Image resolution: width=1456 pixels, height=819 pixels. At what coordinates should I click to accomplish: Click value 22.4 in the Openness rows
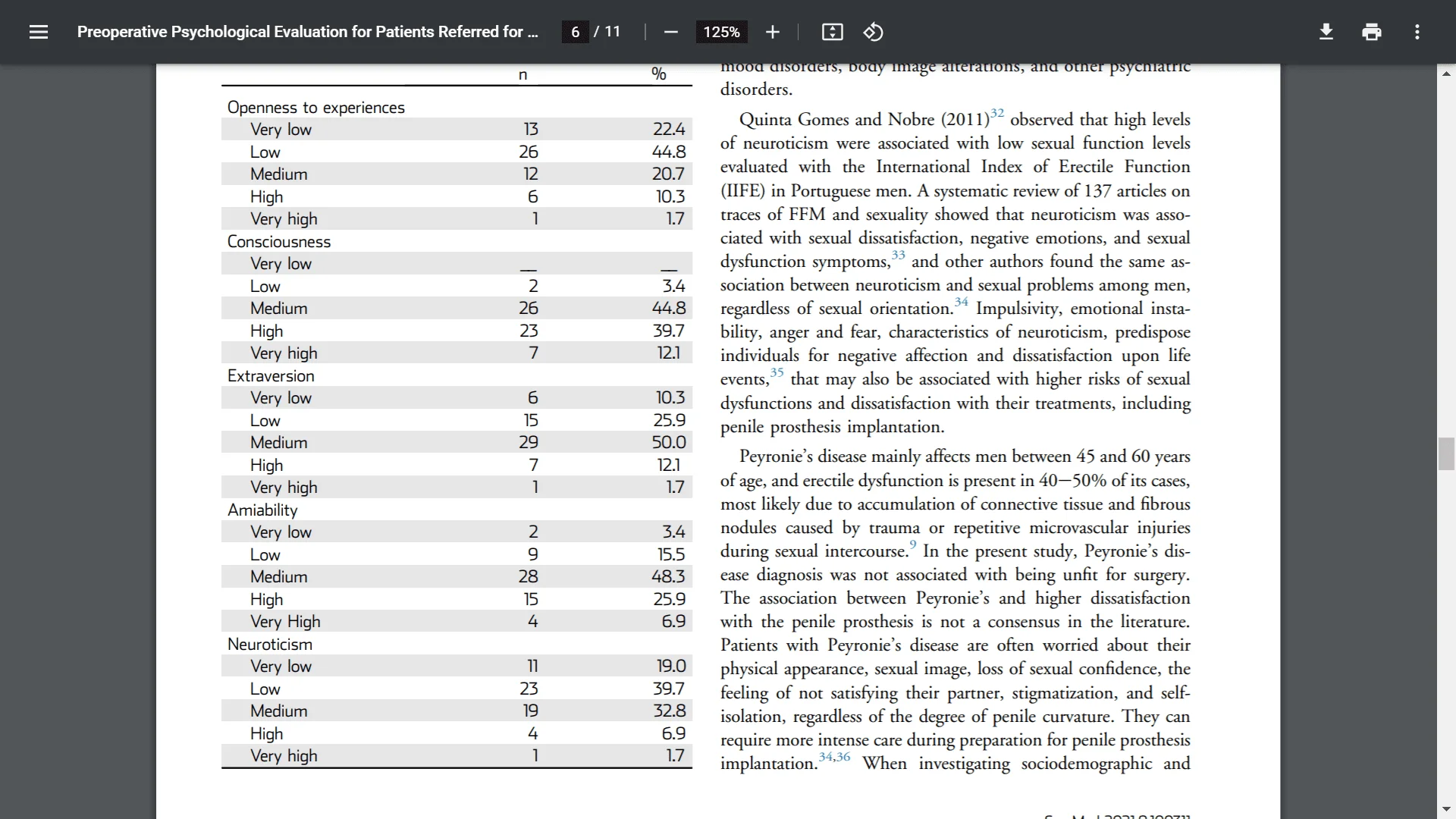(669, 130)
